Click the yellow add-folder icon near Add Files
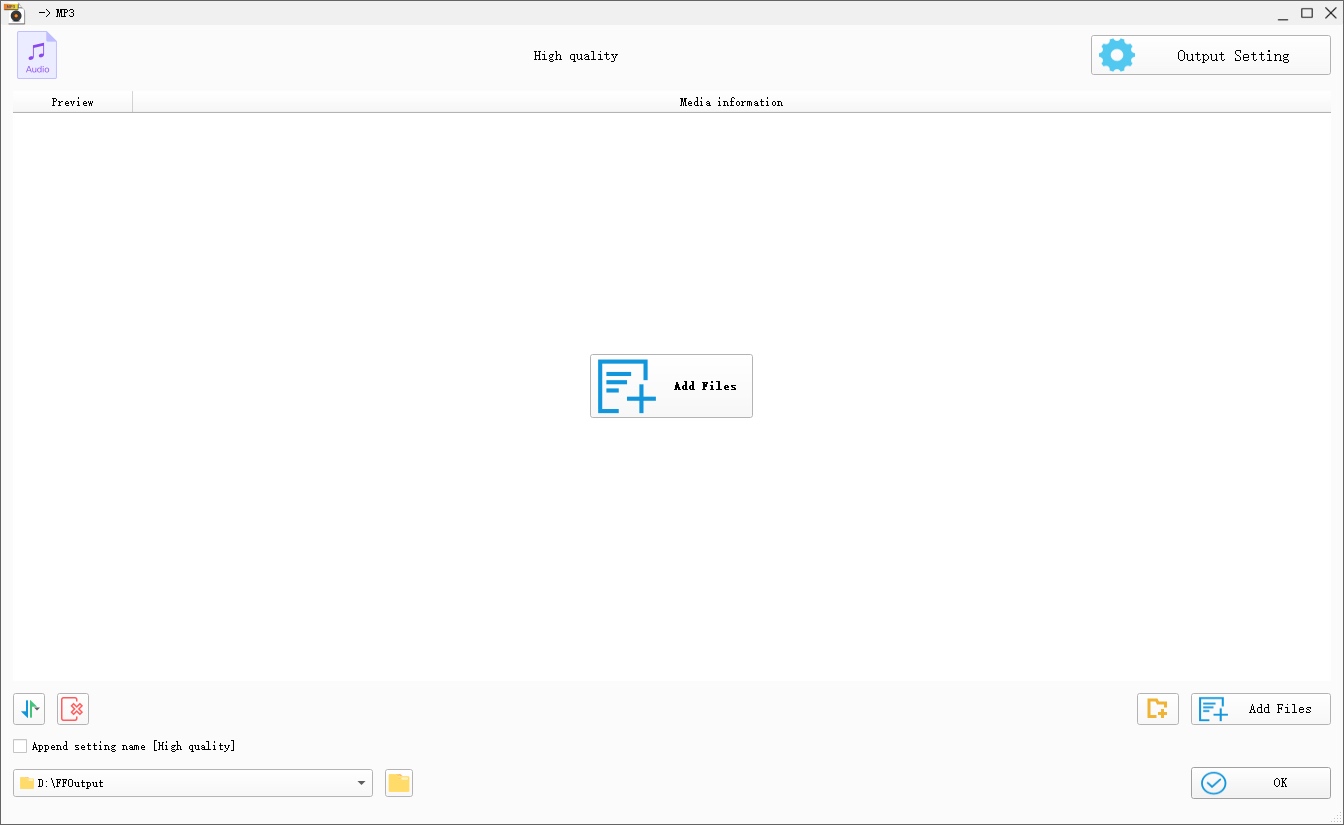 pyautogui.click(x=1157, y=709)
